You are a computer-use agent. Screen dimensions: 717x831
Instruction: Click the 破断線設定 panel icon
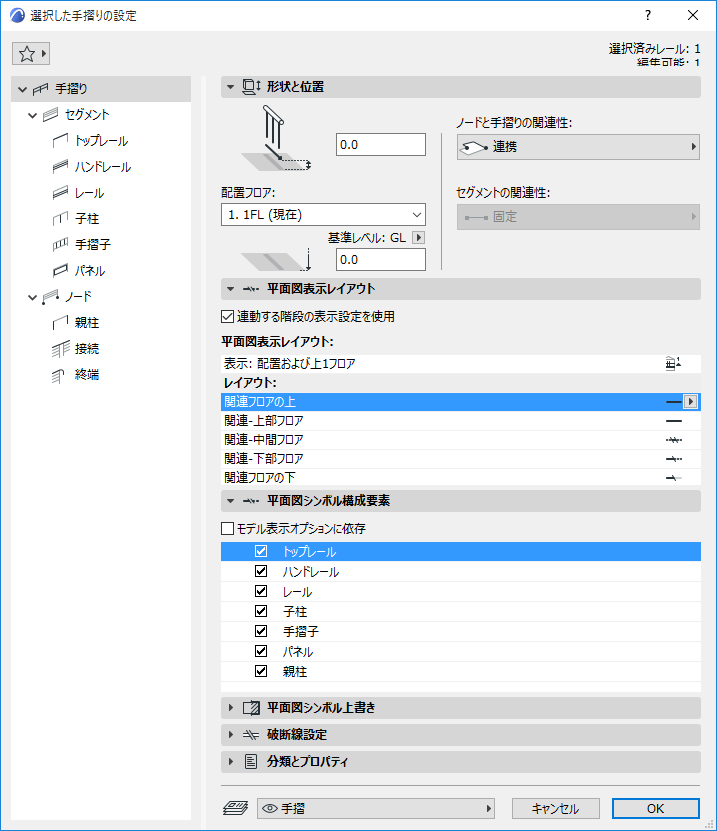[x=251, y=735]
